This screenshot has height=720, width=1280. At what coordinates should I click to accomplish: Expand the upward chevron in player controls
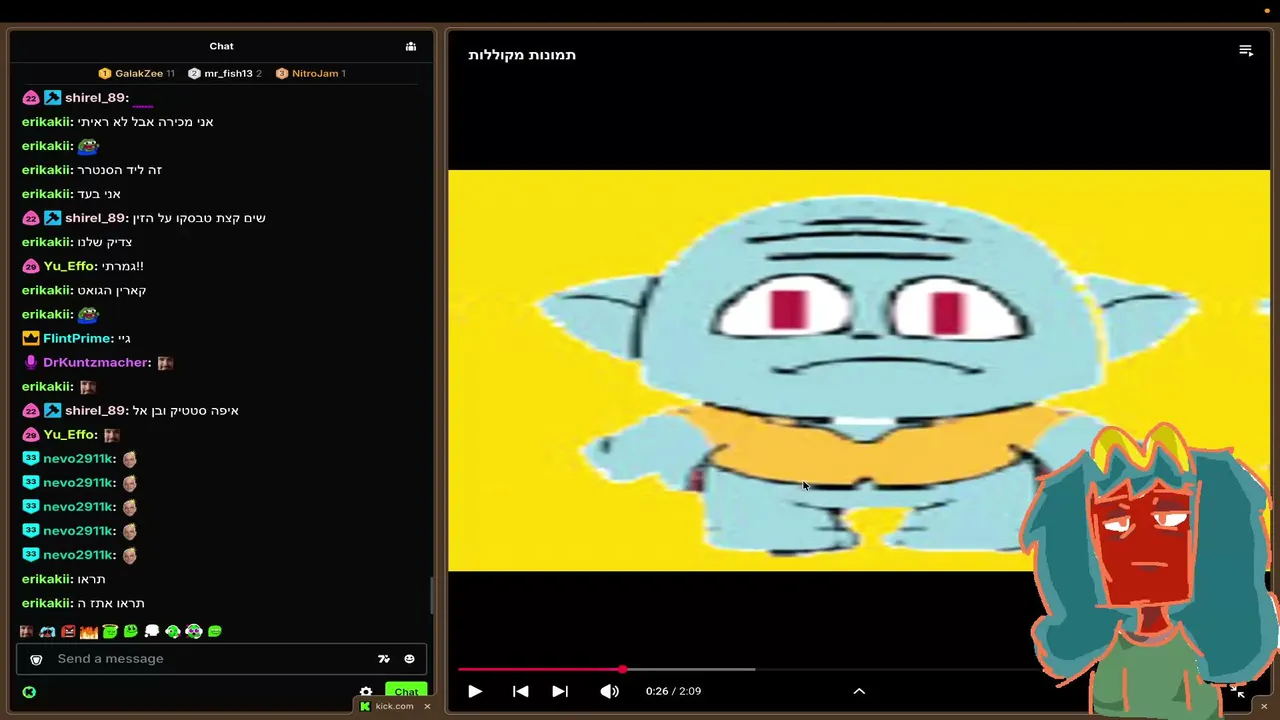[x=859, y=691]
